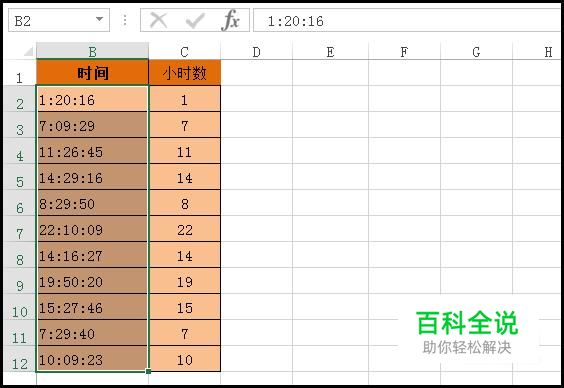Select row 10 header

coord(19,307)
